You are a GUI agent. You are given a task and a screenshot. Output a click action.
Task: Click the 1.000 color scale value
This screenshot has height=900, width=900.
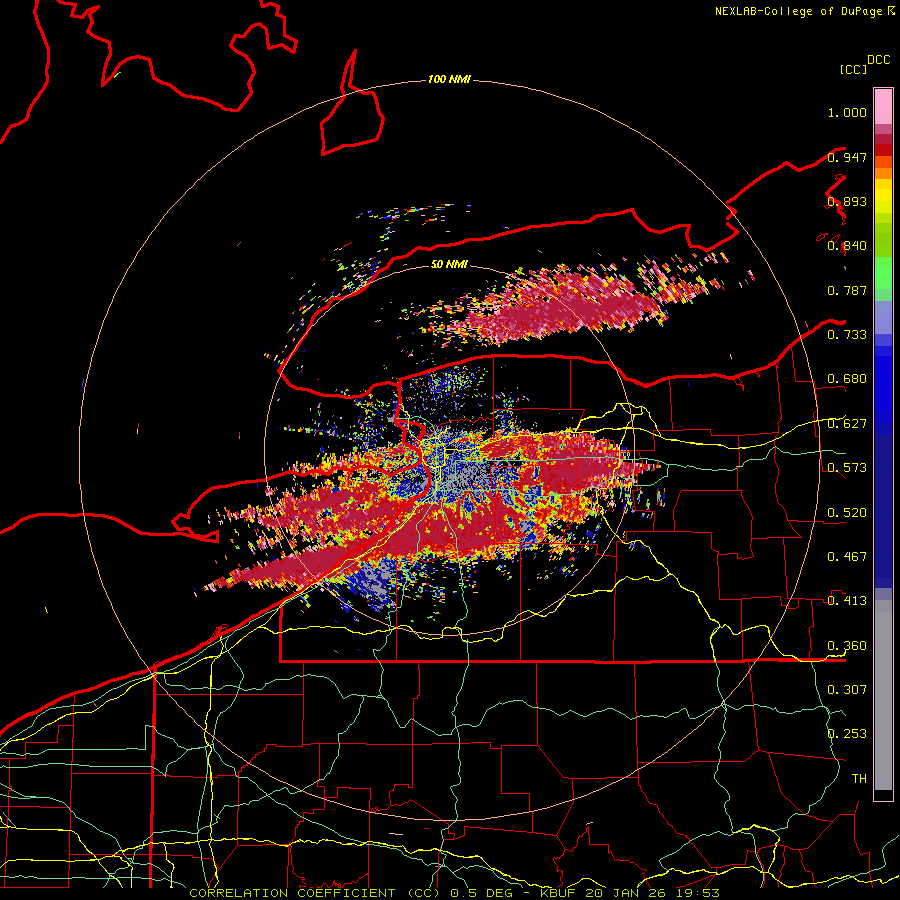(847, 112)
